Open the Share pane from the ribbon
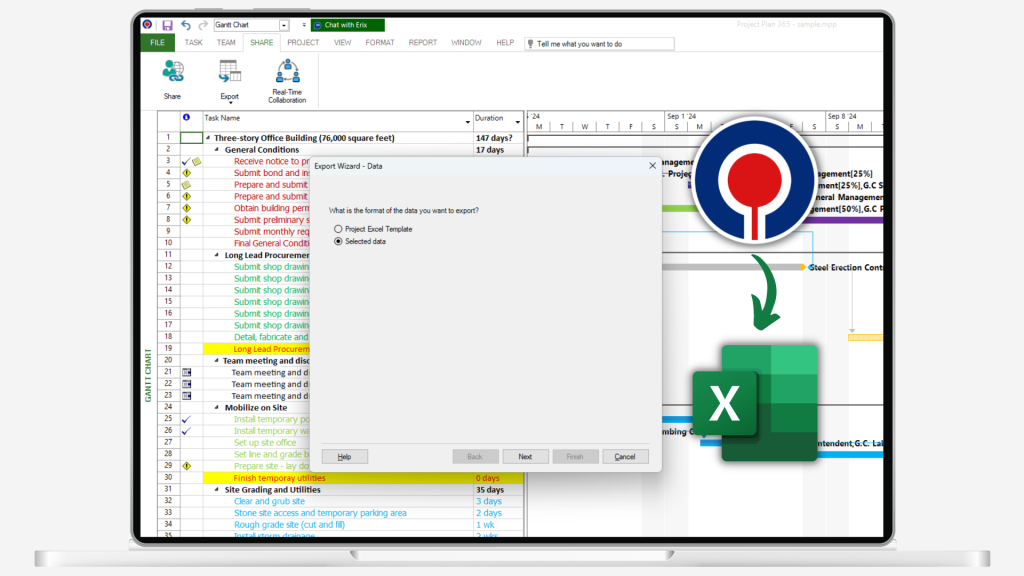 pos(172,71)
